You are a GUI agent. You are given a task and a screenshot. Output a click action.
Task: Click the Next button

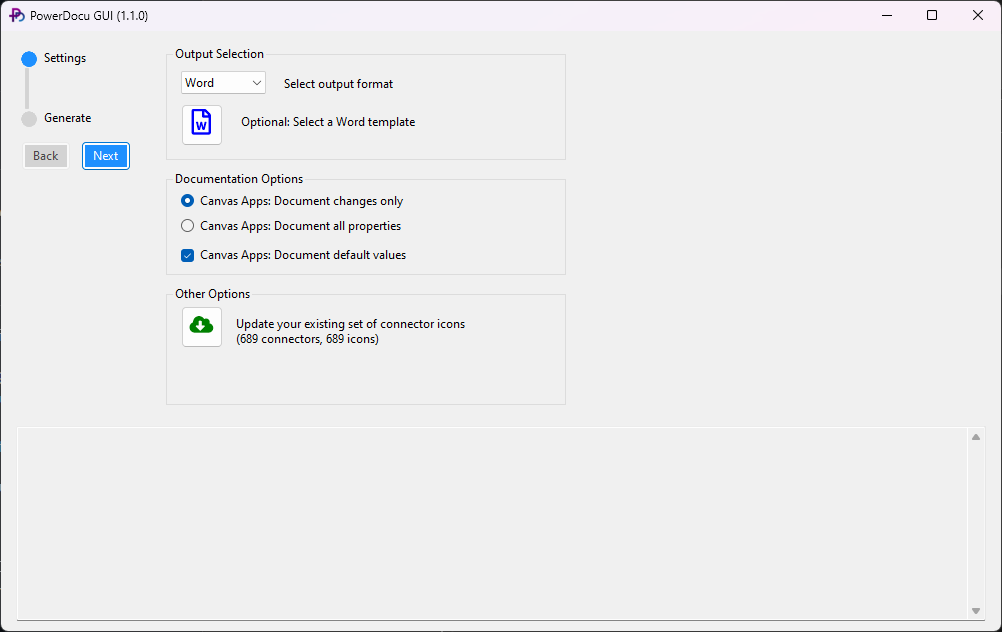[x=106, y=156]
